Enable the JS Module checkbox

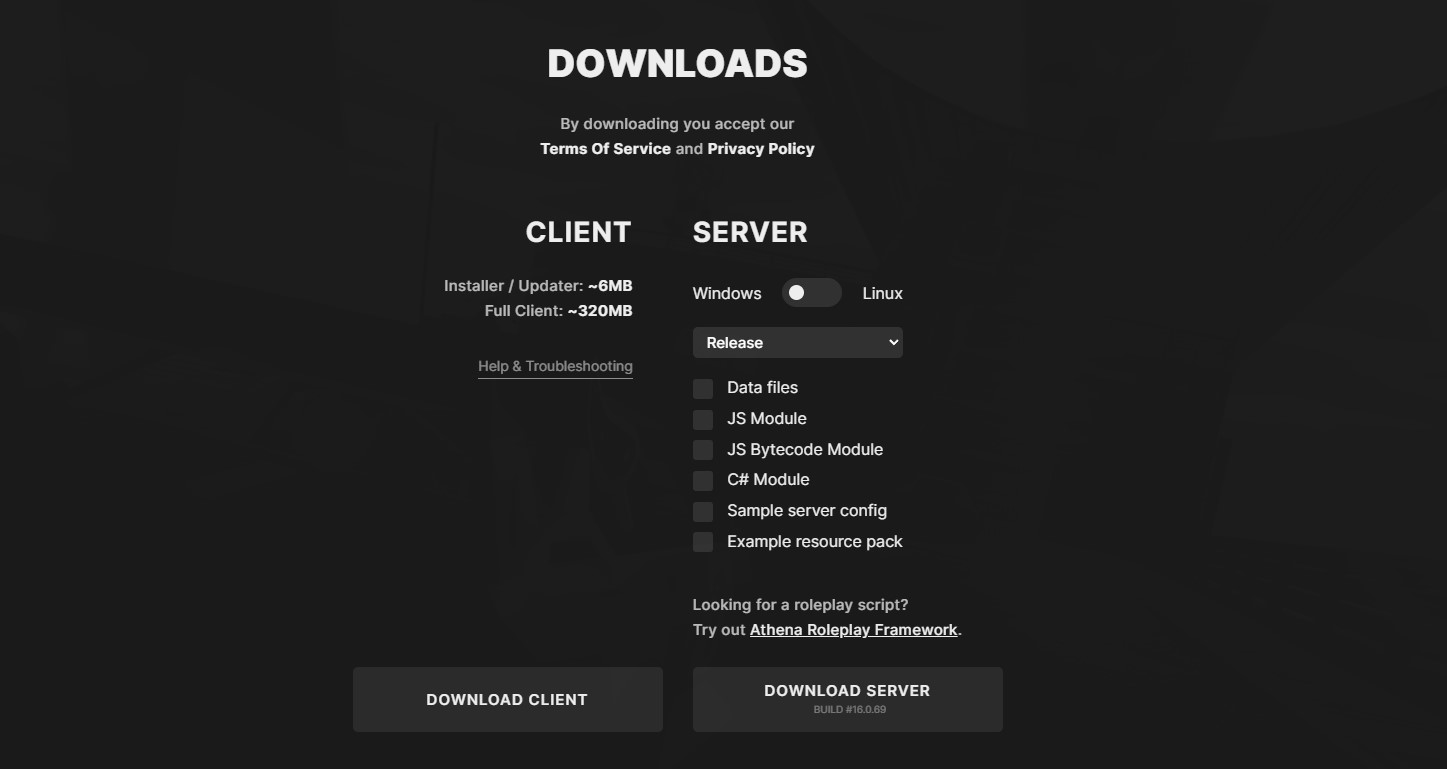[703, 419]
